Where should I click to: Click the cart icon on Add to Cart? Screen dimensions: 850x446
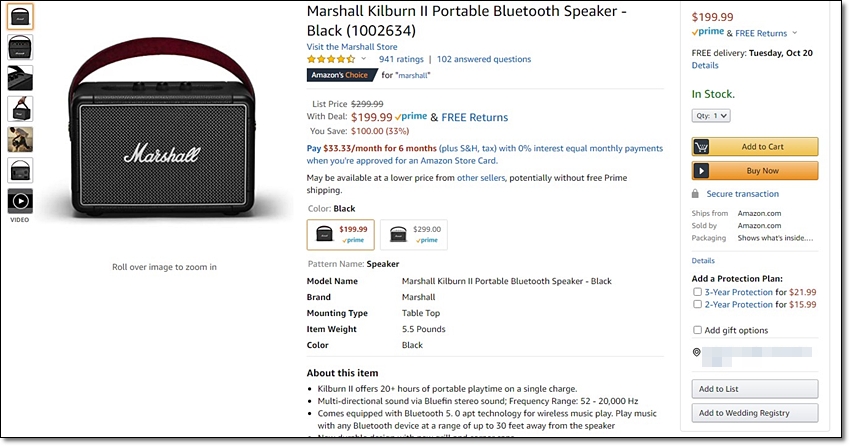click(x=701, y=146)
